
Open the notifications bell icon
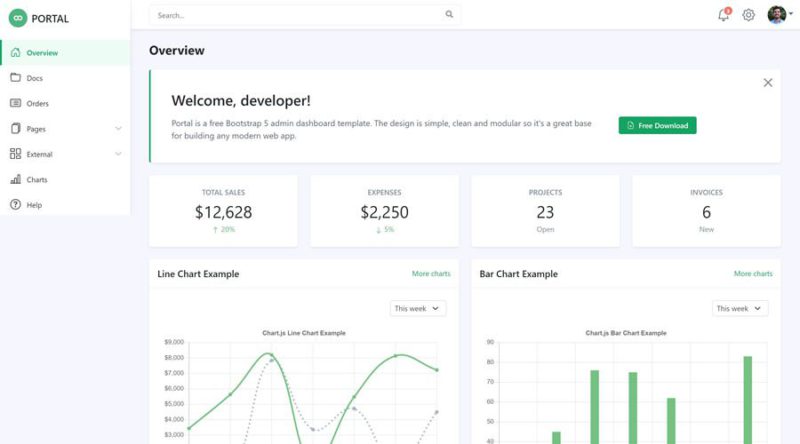(723, 15)
